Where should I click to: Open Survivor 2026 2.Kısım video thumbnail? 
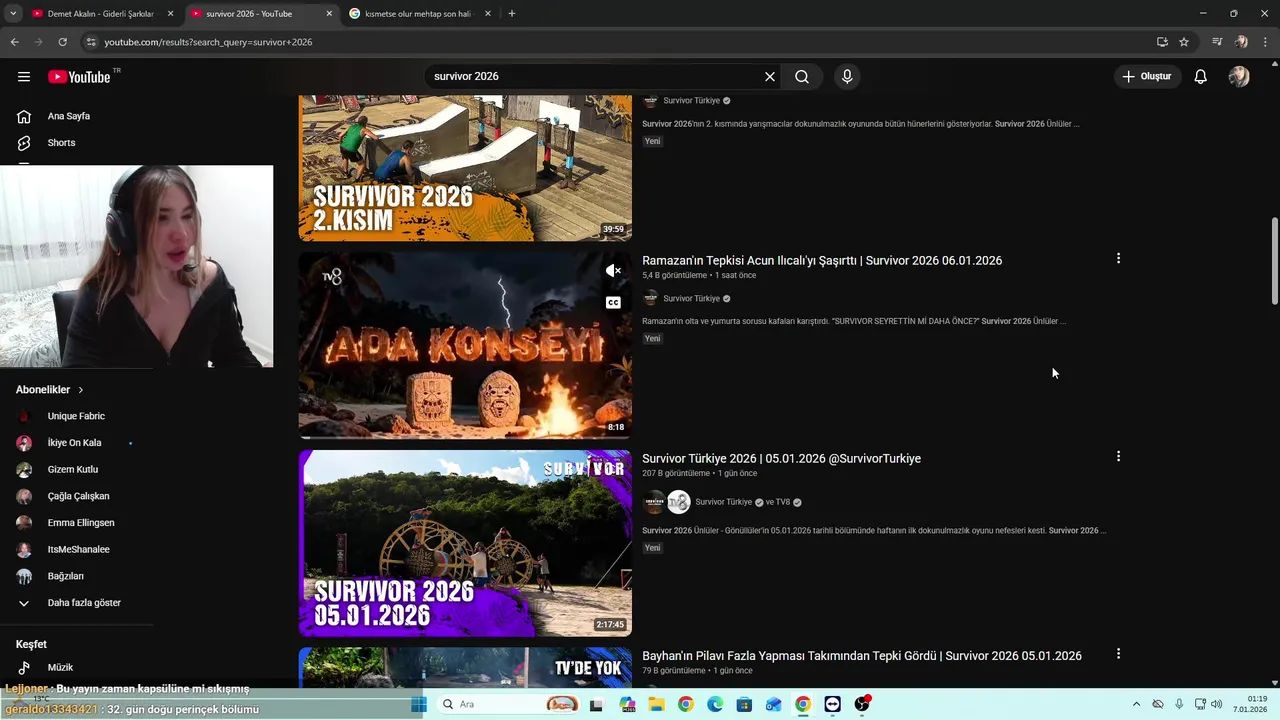click(465, 168)
